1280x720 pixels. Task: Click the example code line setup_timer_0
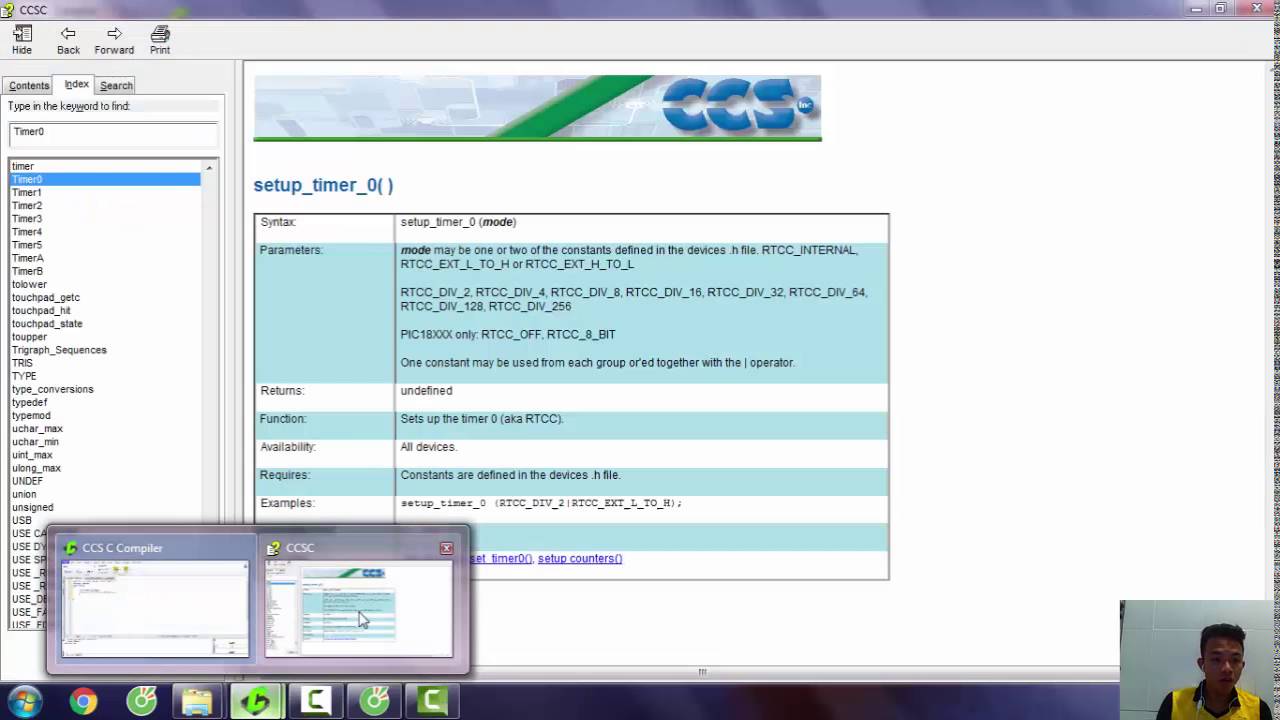click(x=541, y=503)
